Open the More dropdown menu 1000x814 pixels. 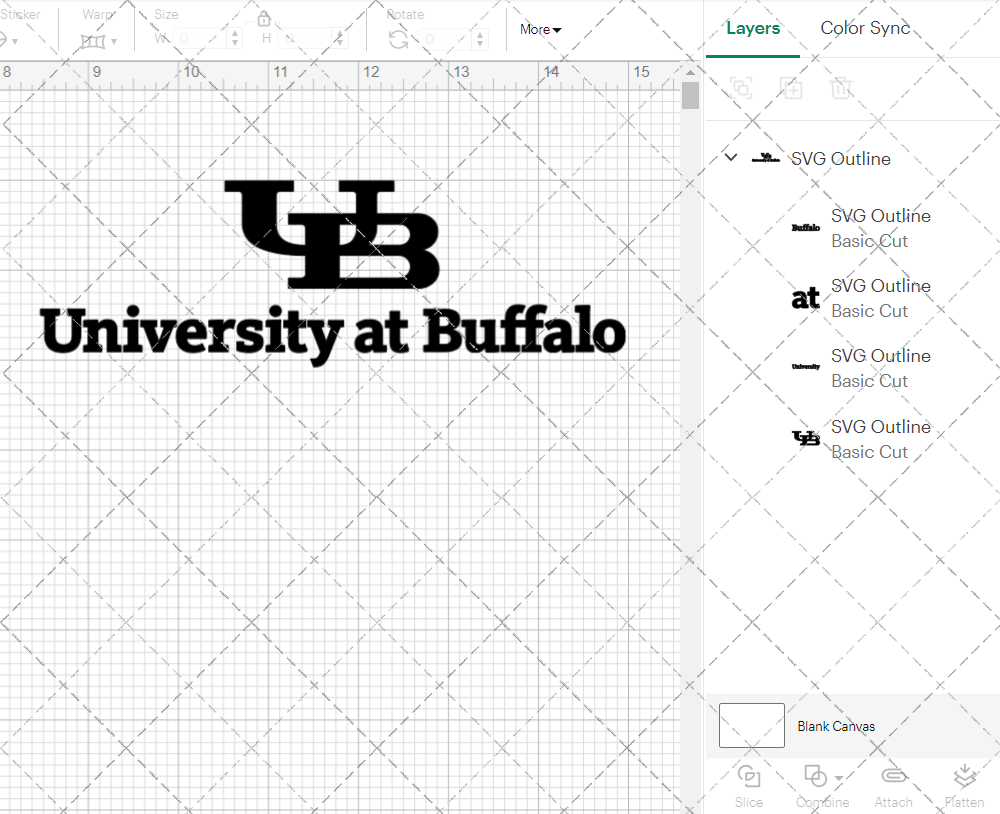click(539, 30)
